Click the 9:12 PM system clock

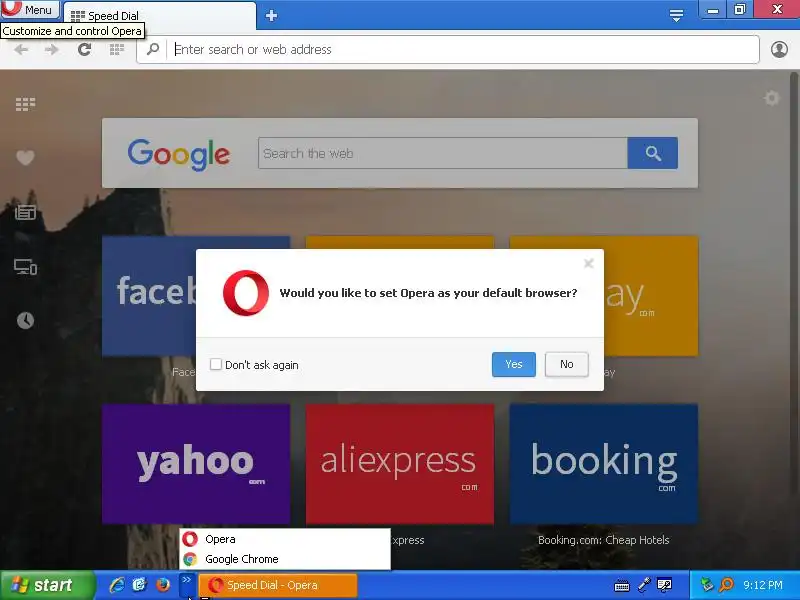click(x=763, y=585)
